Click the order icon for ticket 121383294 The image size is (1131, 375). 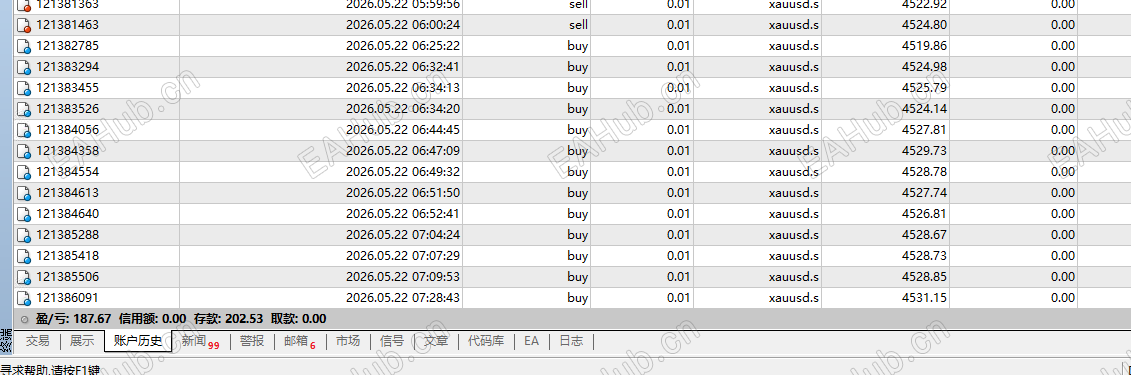24,68
